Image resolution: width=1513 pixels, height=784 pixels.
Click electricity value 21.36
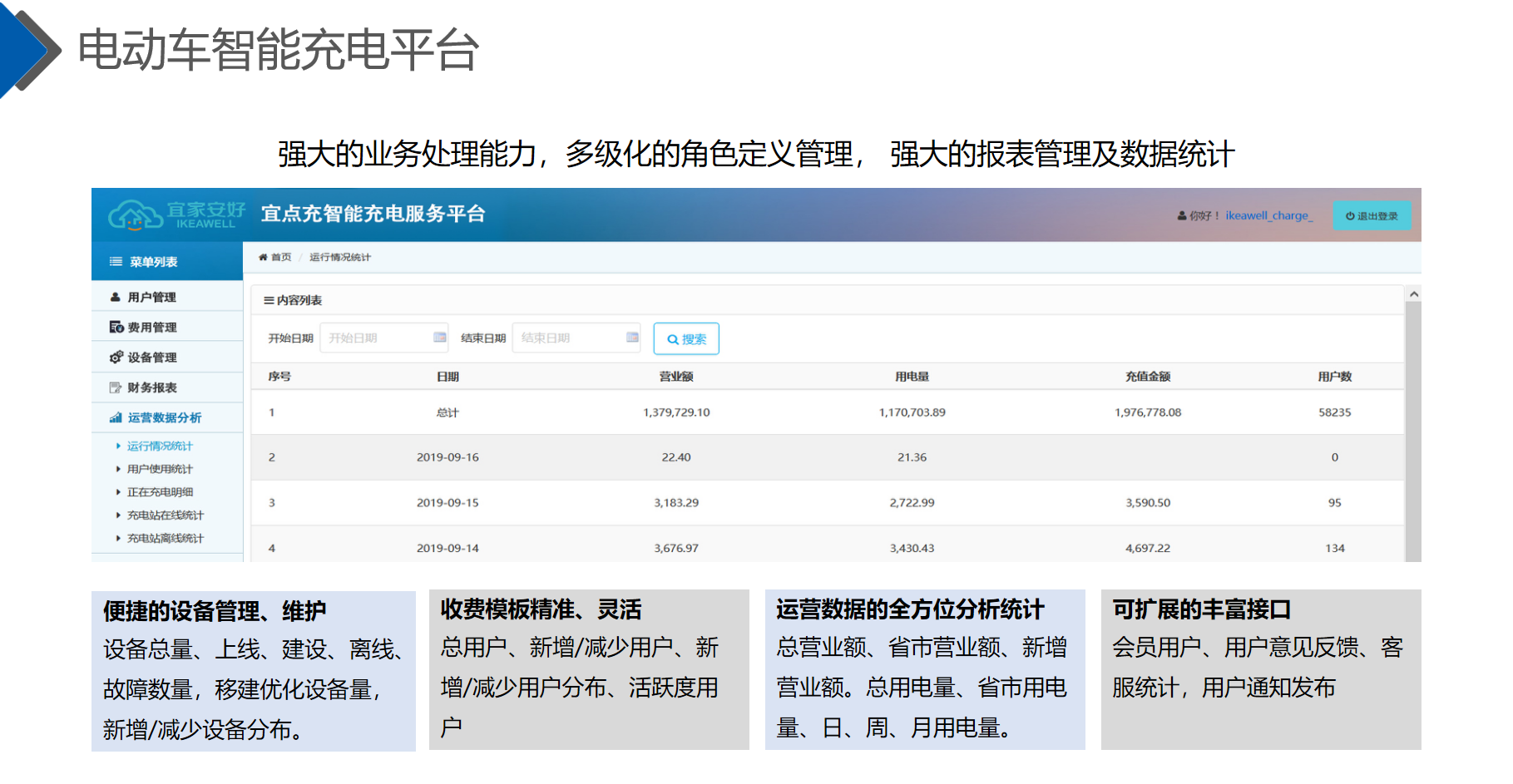pos(912,457)
